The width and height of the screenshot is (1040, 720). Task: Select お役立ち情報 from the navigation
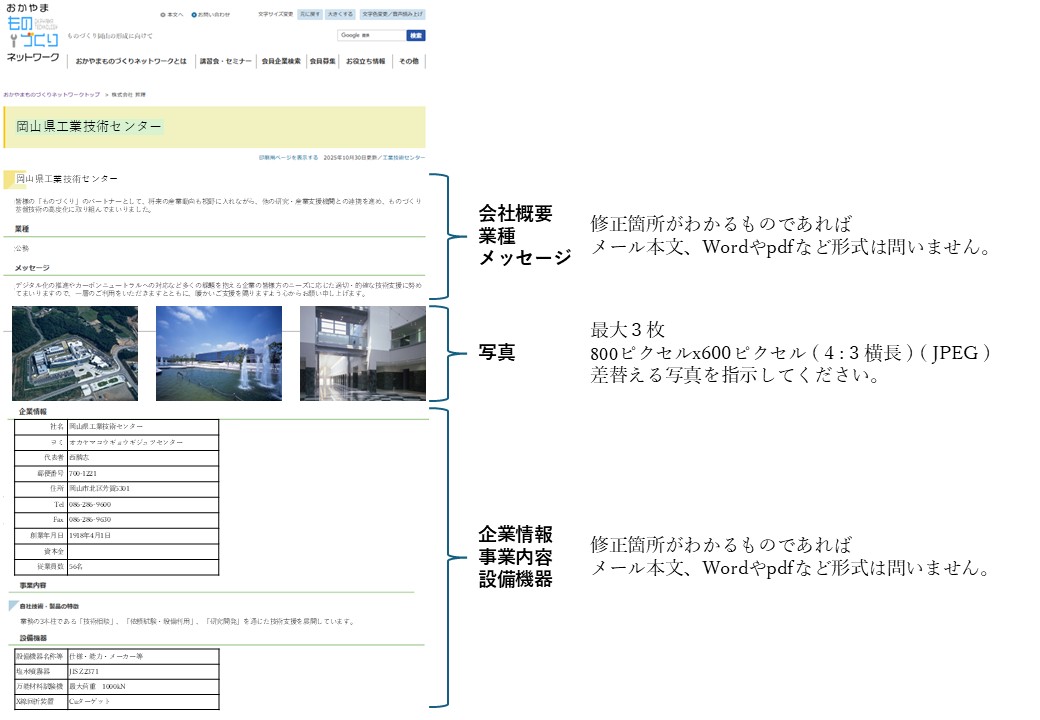pos(364,59)
